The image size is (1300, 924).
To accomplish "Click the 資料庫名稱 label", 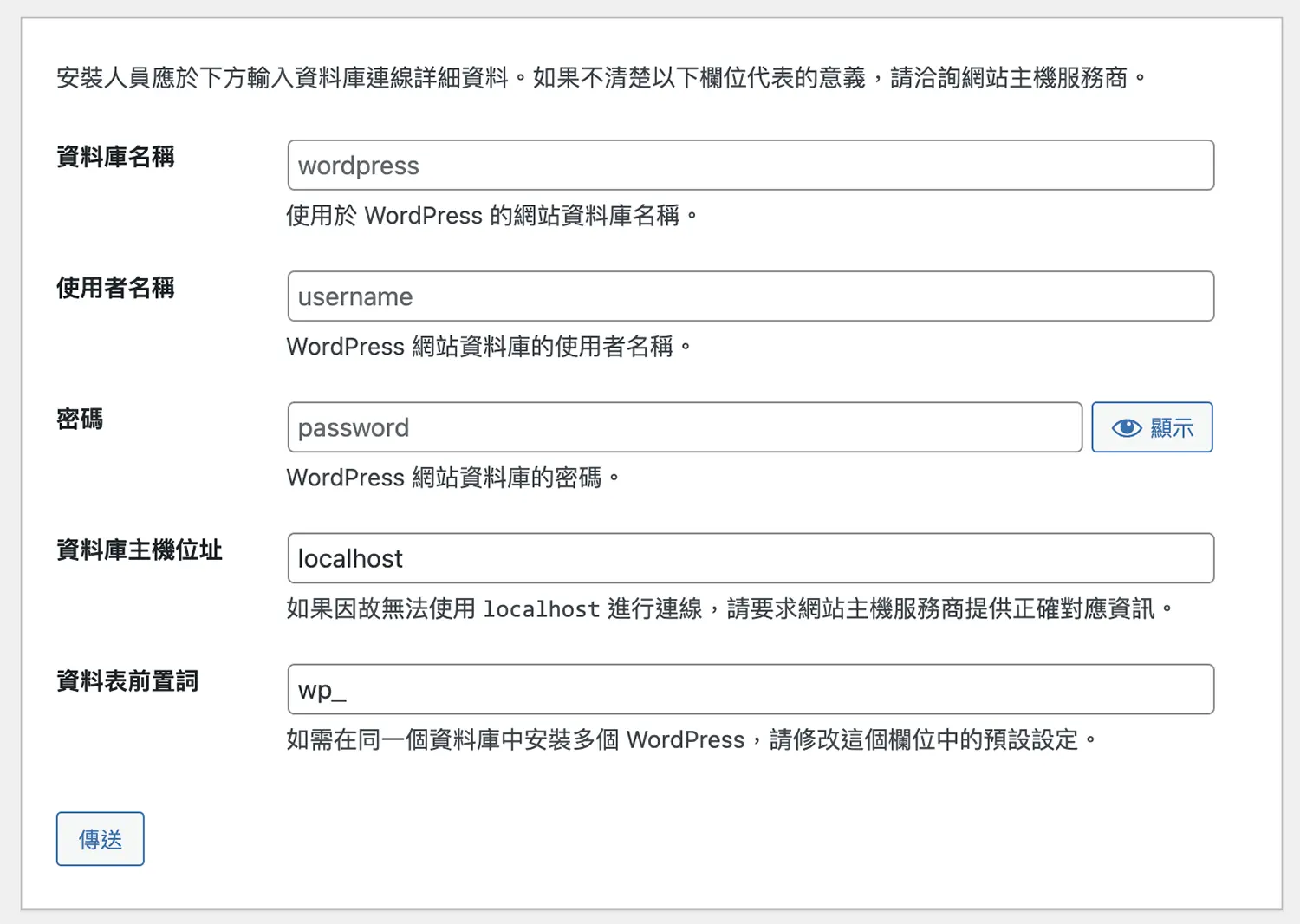I will tap(115, 157).
